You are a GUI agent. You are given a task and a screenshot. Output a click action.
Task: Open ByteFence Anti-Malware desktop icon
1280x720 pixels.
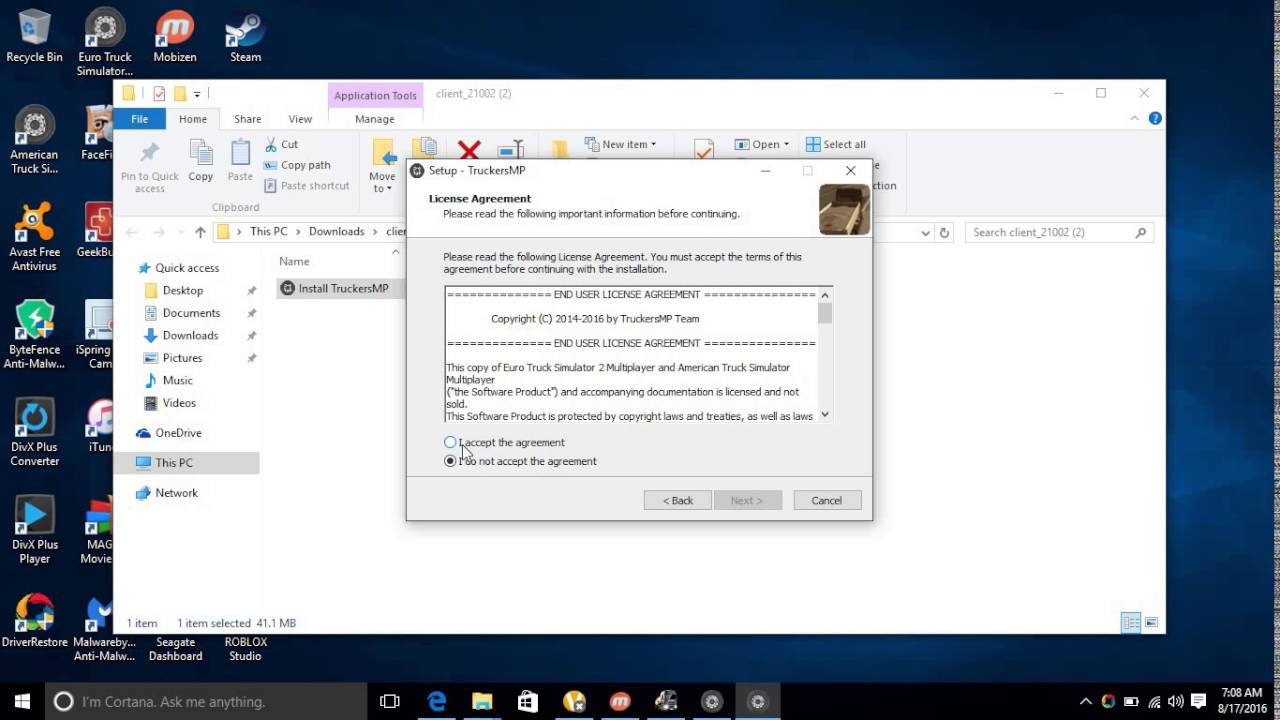pos(34,335)
